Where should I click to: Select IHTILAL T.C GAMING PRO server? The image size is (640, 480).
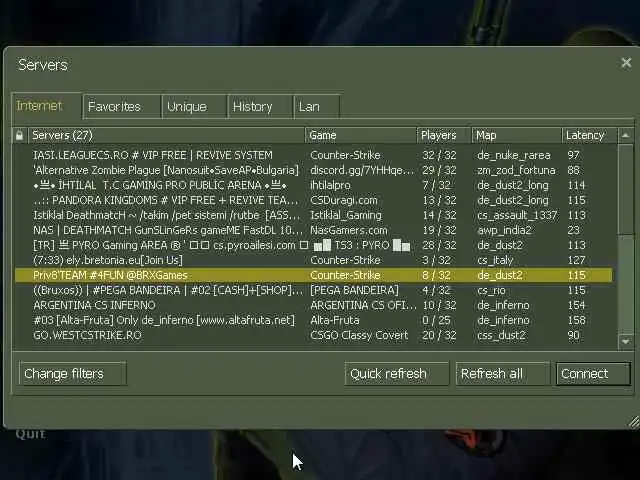click(x=313, y=185)
